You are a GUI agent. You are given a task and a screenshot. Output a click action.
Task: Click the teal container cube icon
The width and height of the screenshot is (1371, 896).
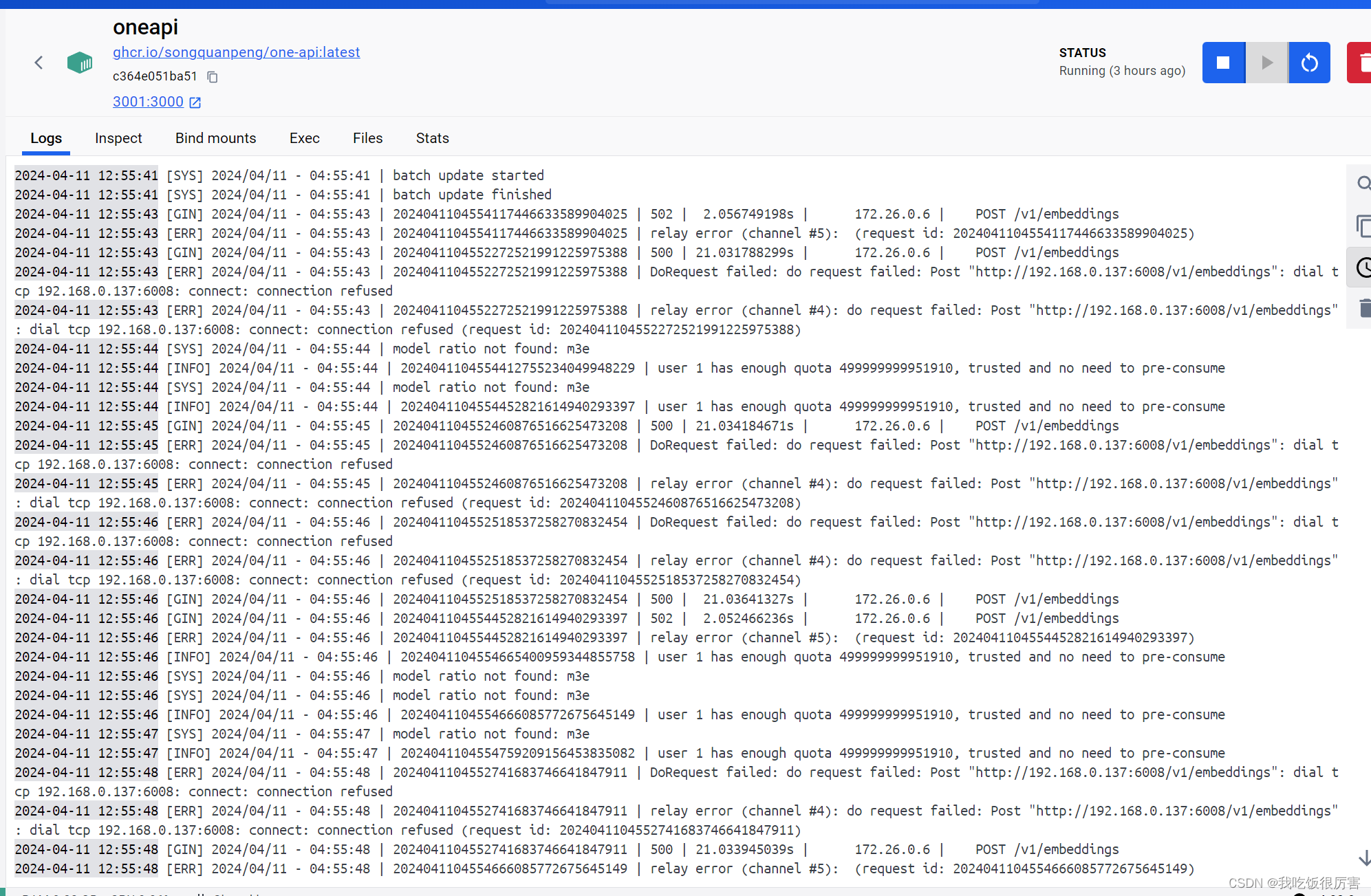pos(80,63)
